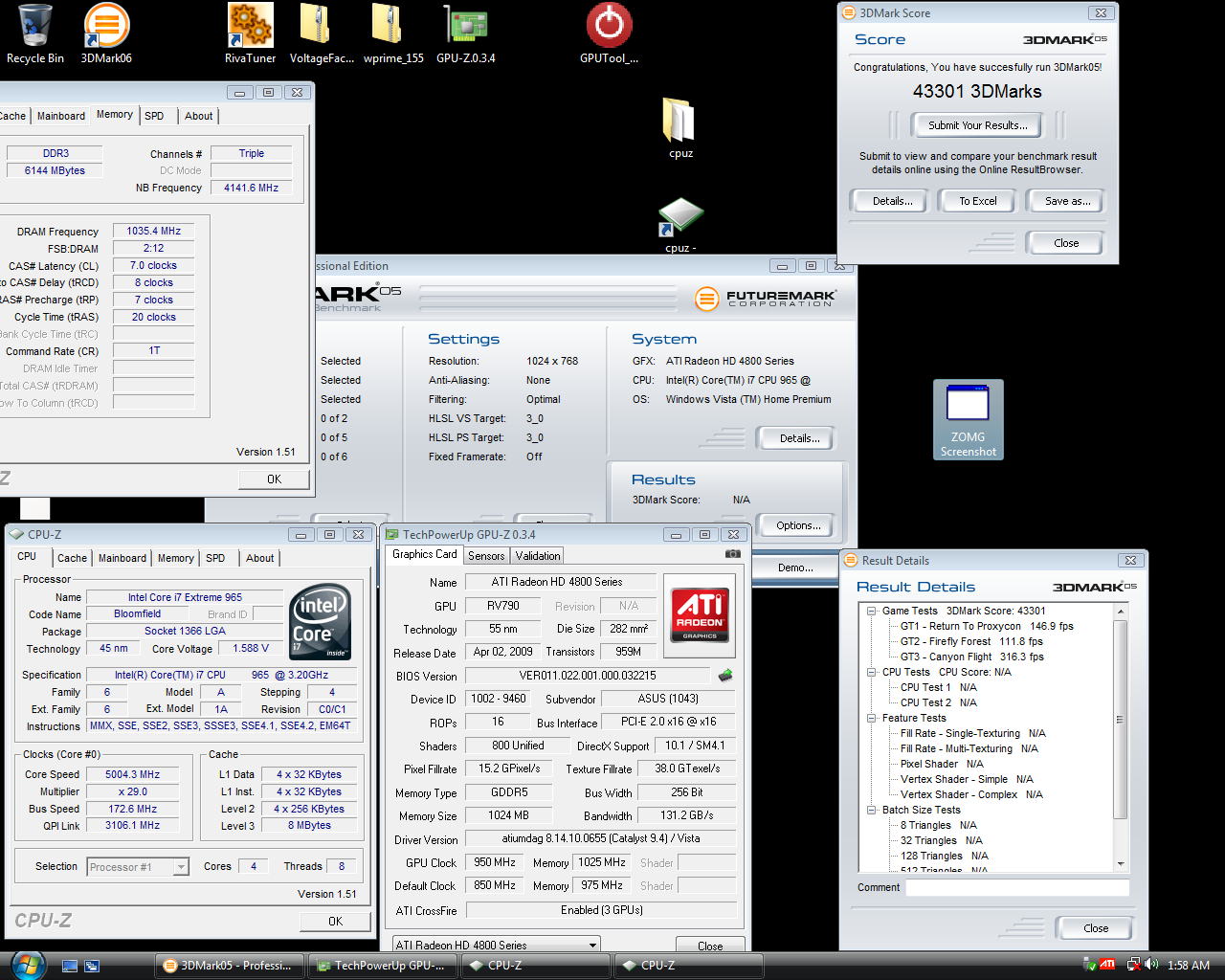The height and width of the screenshot is (980, 1225).
Task: Open the About tab in upper CPU-Z window
Action: click(199, 116)
